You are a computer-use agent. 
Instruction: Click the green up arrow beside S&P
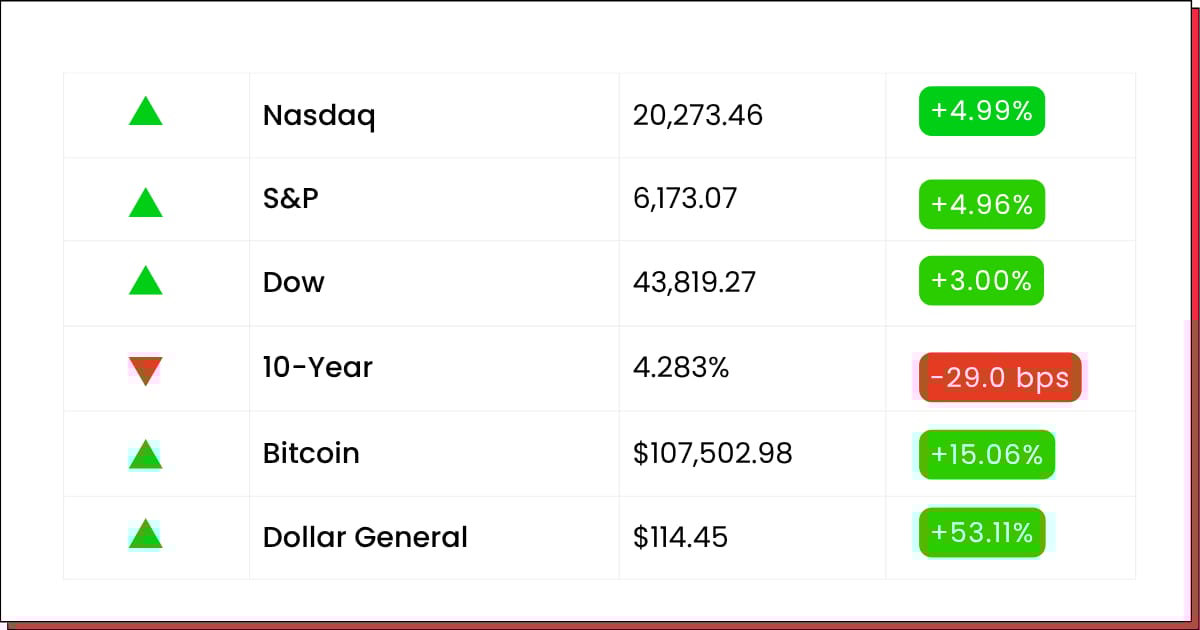(145, 203)
